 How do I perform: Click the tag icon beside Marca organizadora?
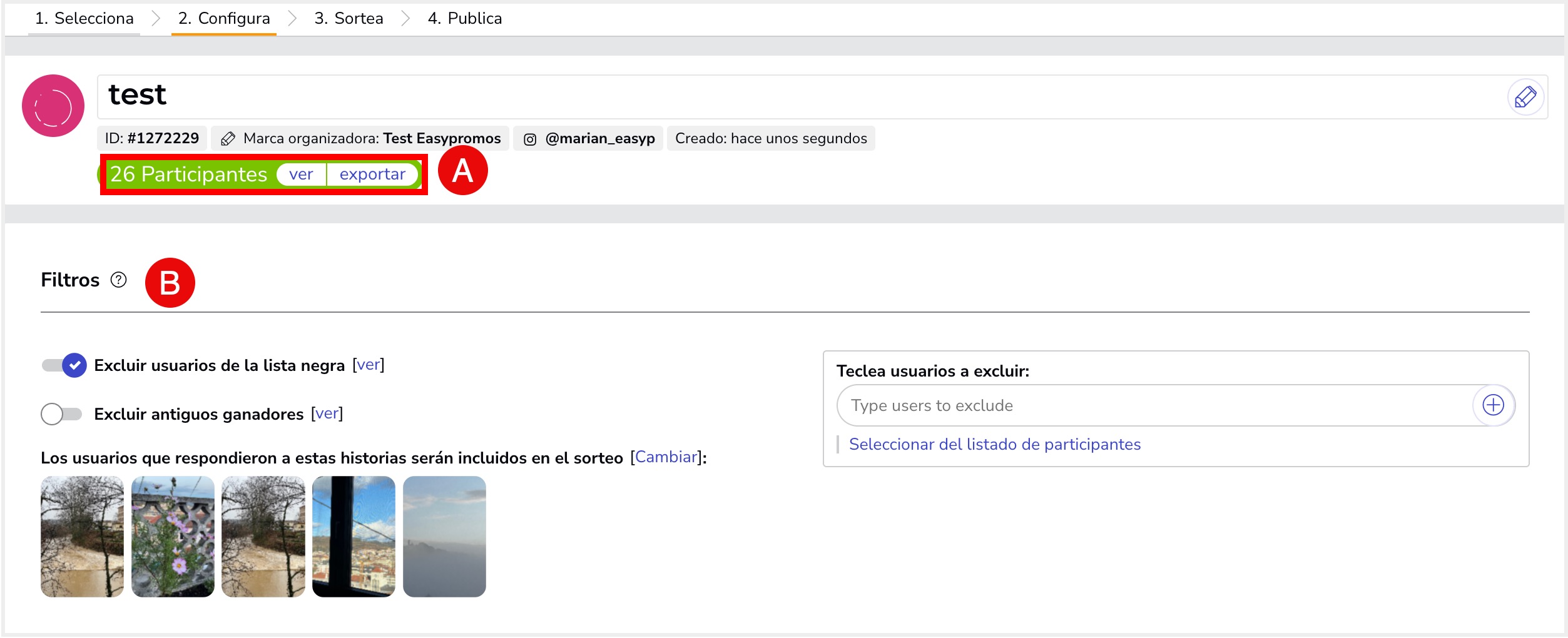coord(228,138)
